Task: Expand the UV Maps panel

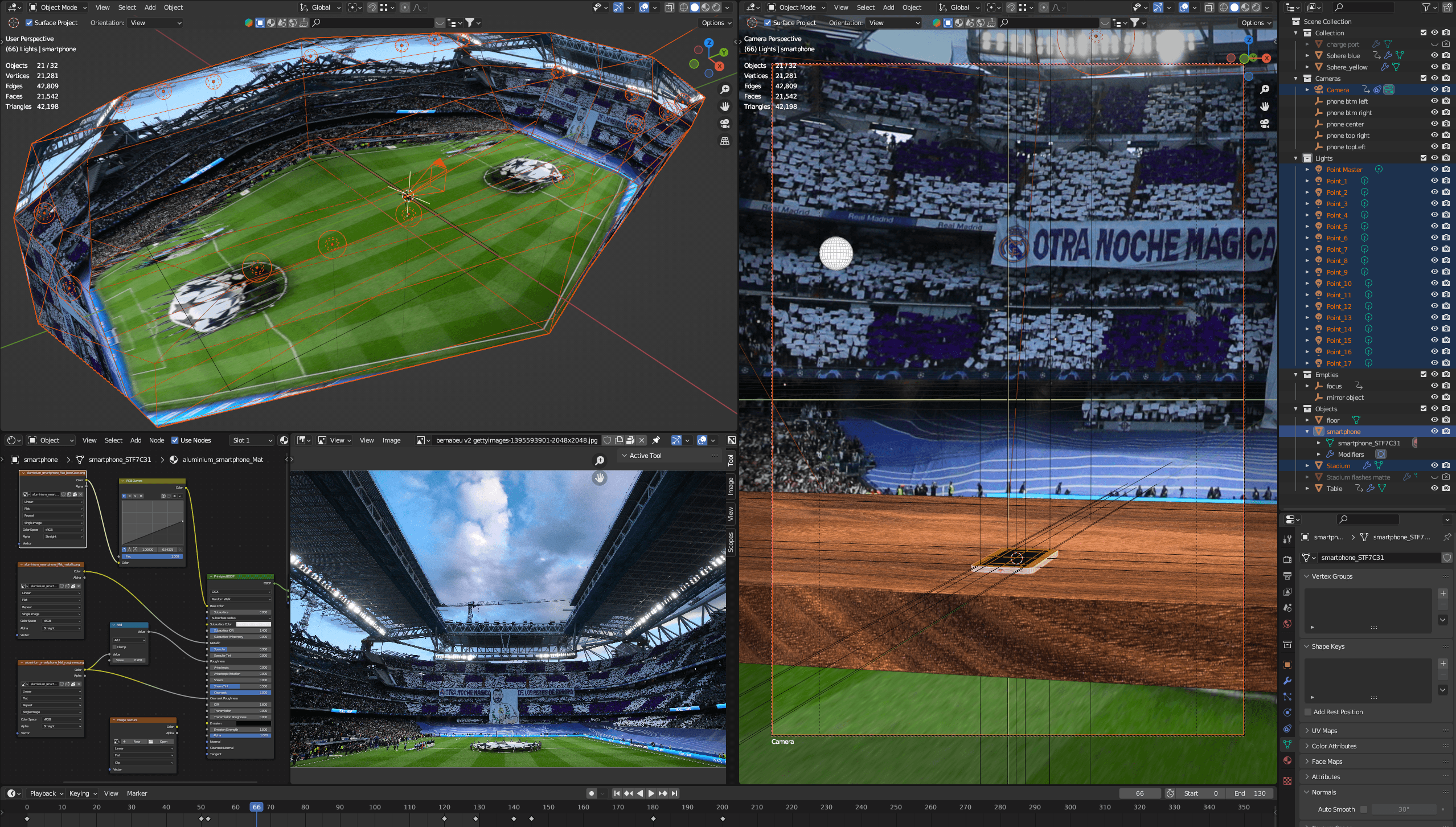Action: pyautogui.click(x=1324, y=731)
